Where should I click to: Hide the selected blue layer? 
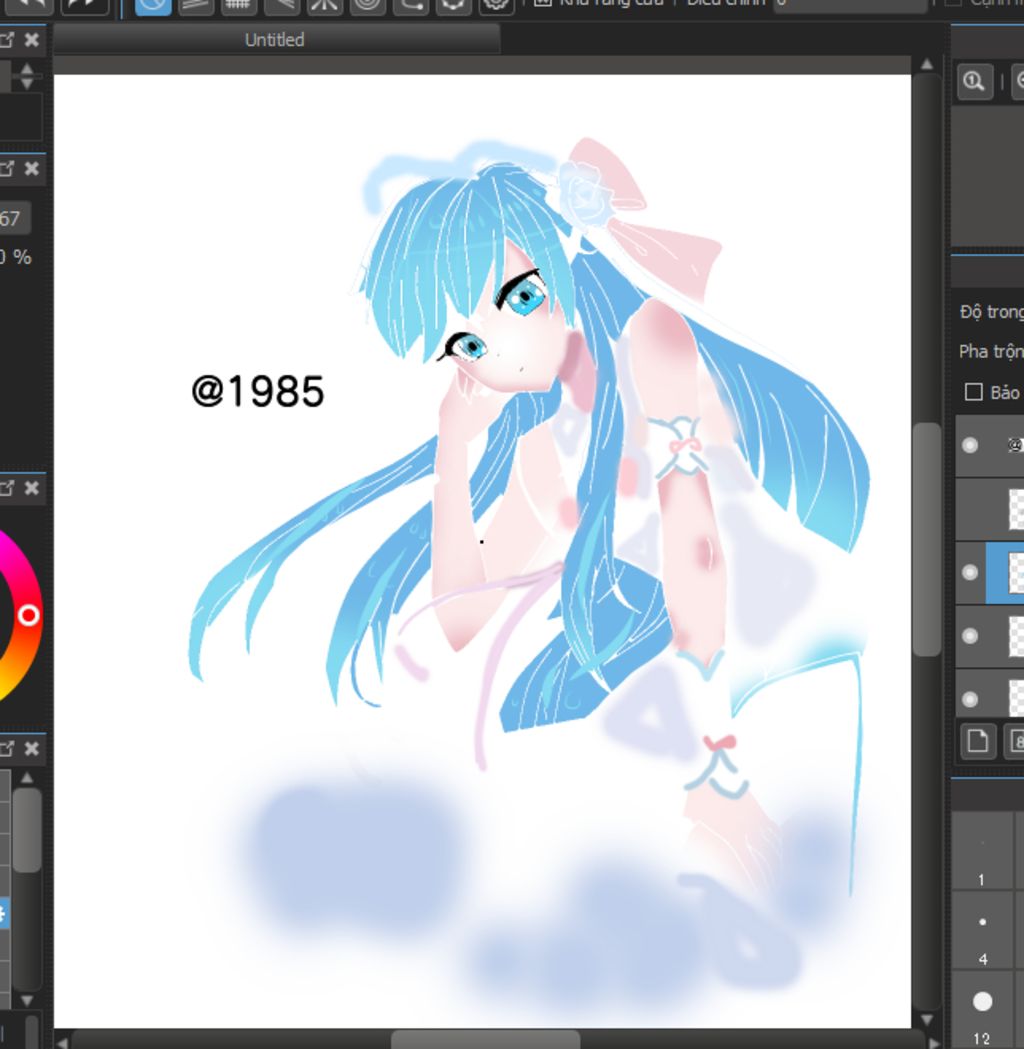pyautogui.click(x=970, y=573)
